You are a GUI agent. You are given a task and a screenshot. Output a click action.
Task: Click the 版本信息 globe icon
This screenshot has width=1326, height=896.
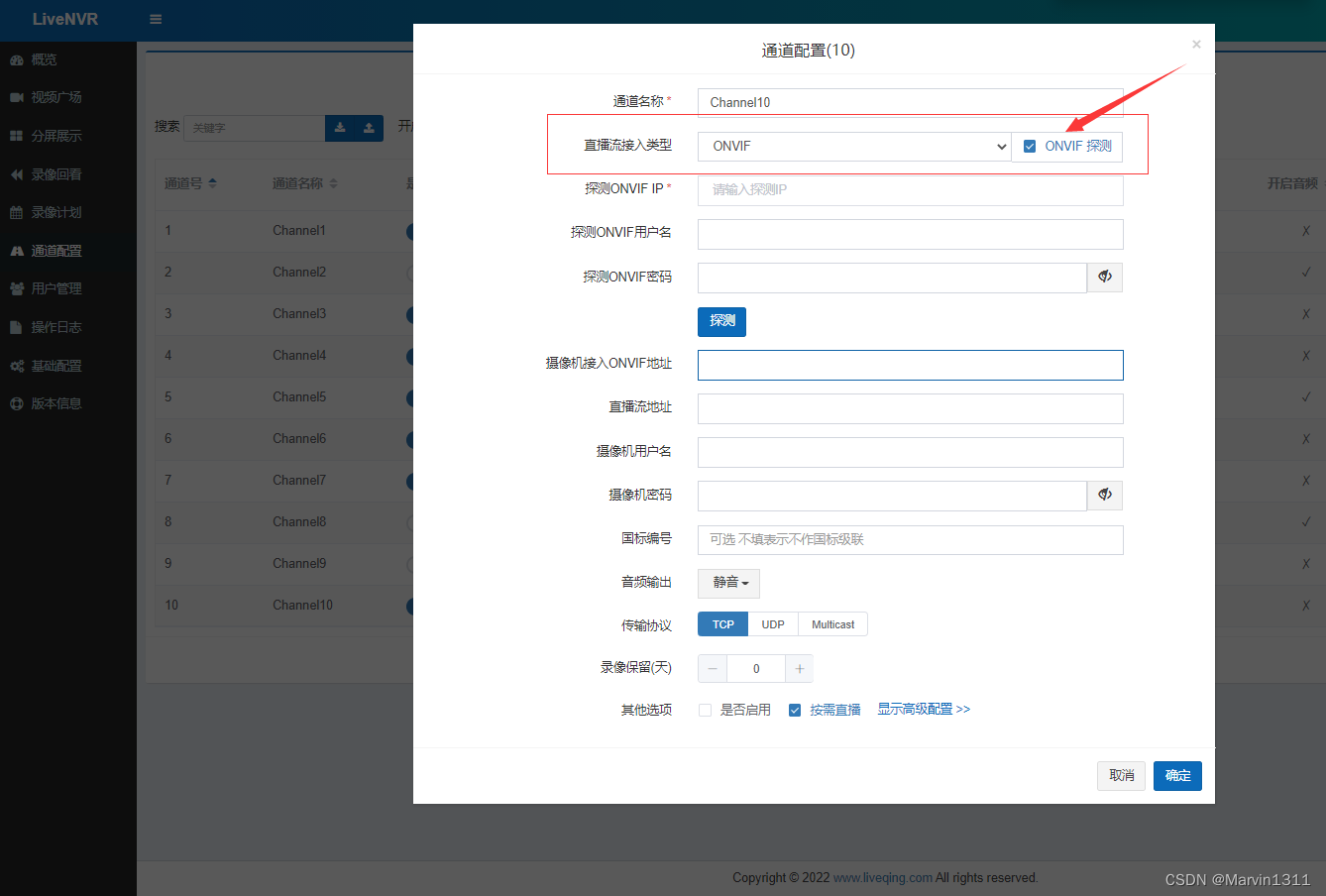pos(17,403)
